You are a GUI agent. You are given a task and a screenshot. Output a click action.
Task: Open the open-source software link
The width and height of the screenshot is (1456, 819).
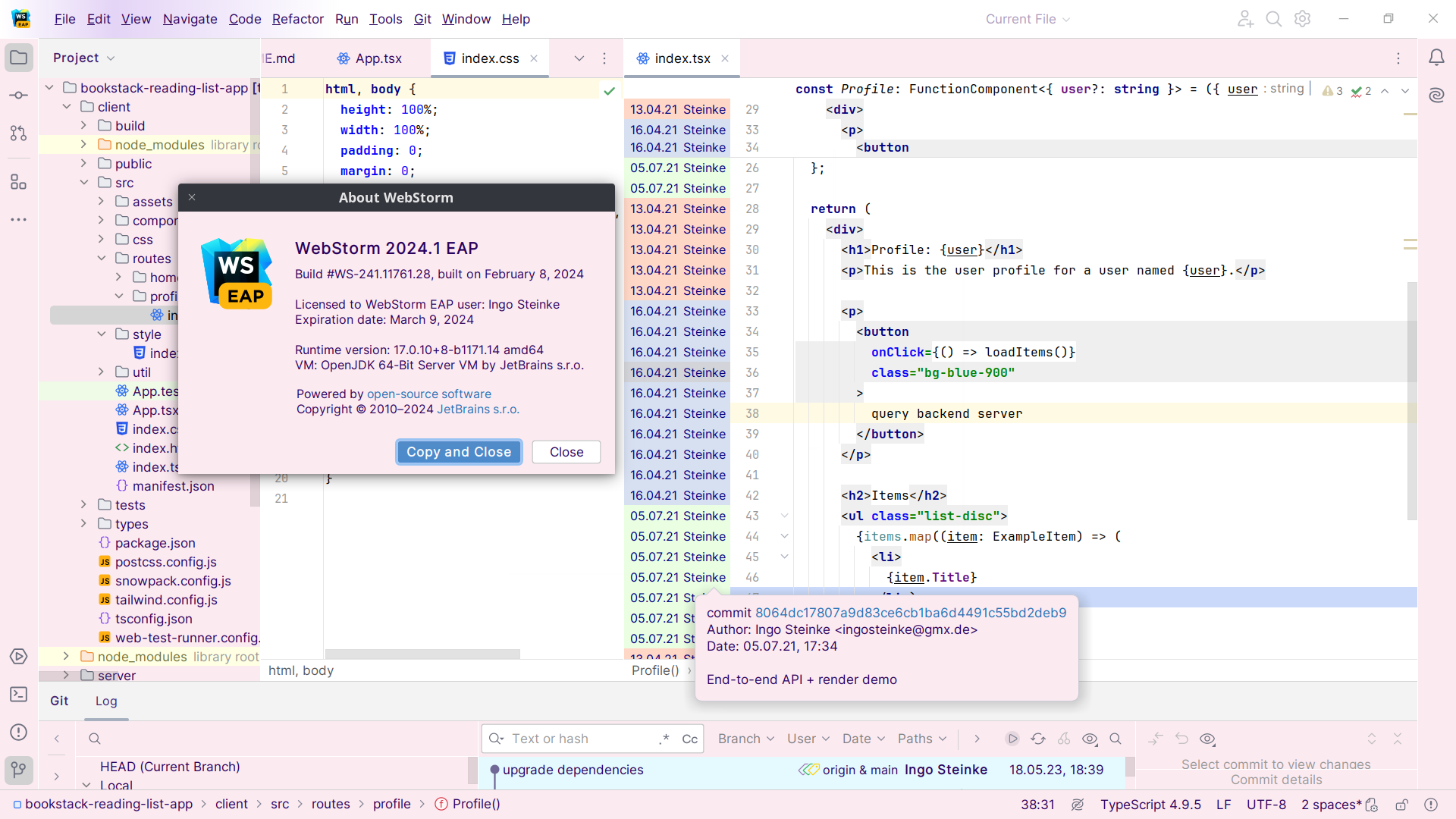click(x=428, y=394)
